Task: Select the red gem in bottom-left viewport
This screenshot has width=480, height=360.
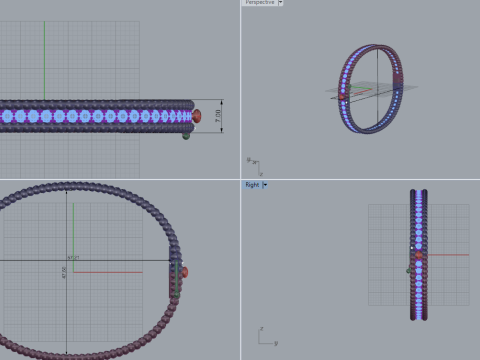Action: [184, 272]
